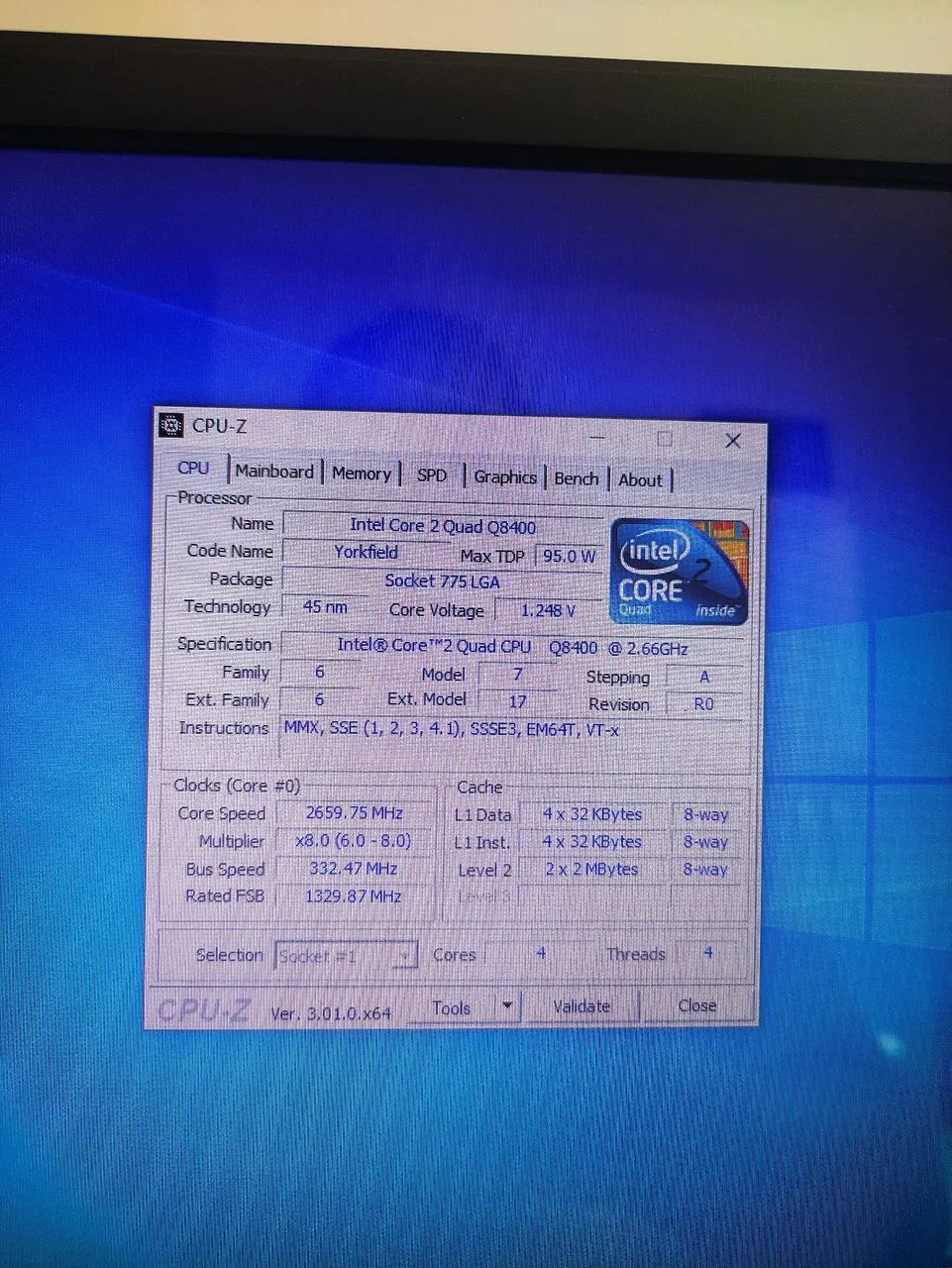Maximize the CPU-Z window
Image resolution: width=952 pixels, height=1268 pixels.
pos(665,438)
